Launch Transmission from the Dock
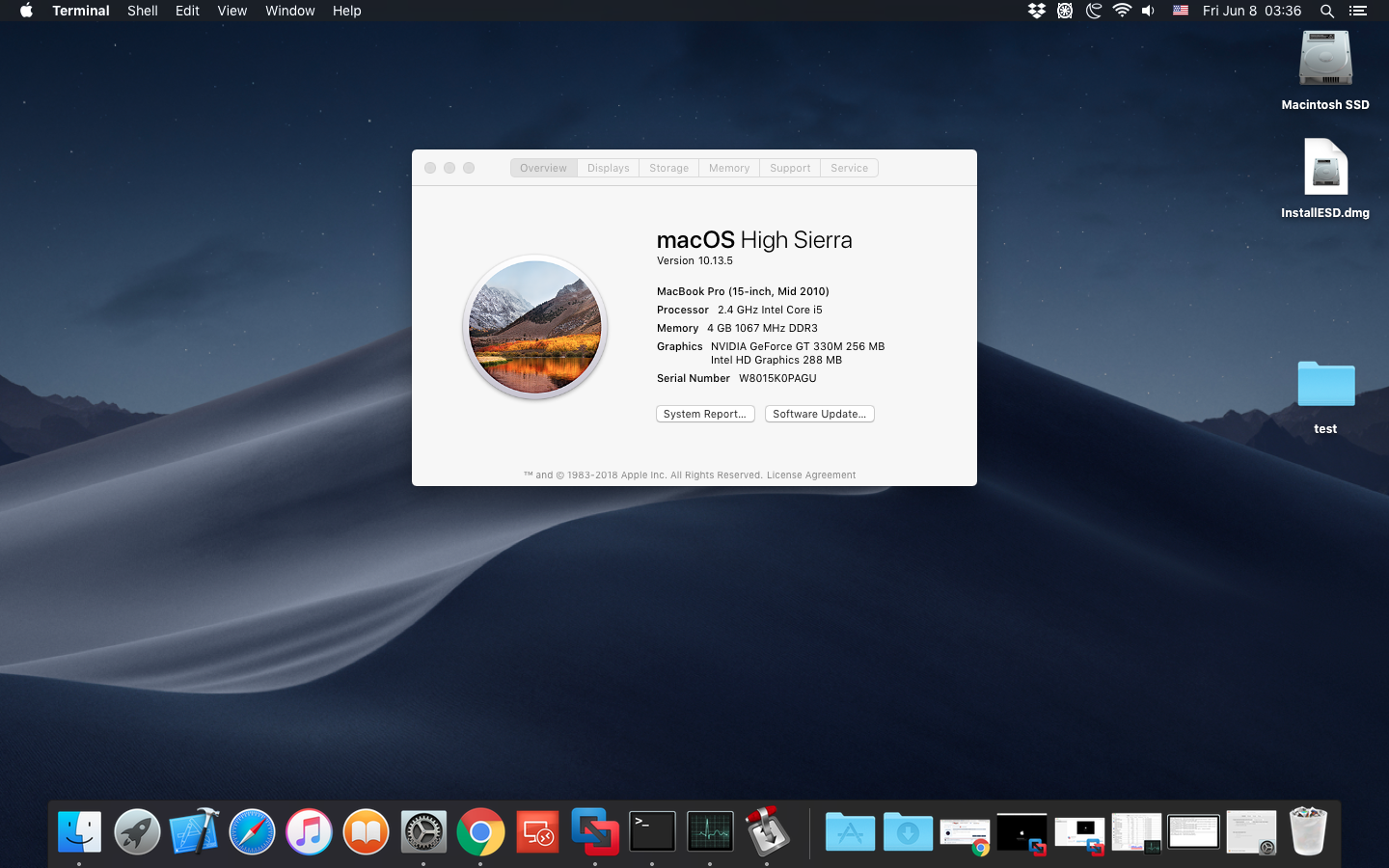 (x=768, y=831)
